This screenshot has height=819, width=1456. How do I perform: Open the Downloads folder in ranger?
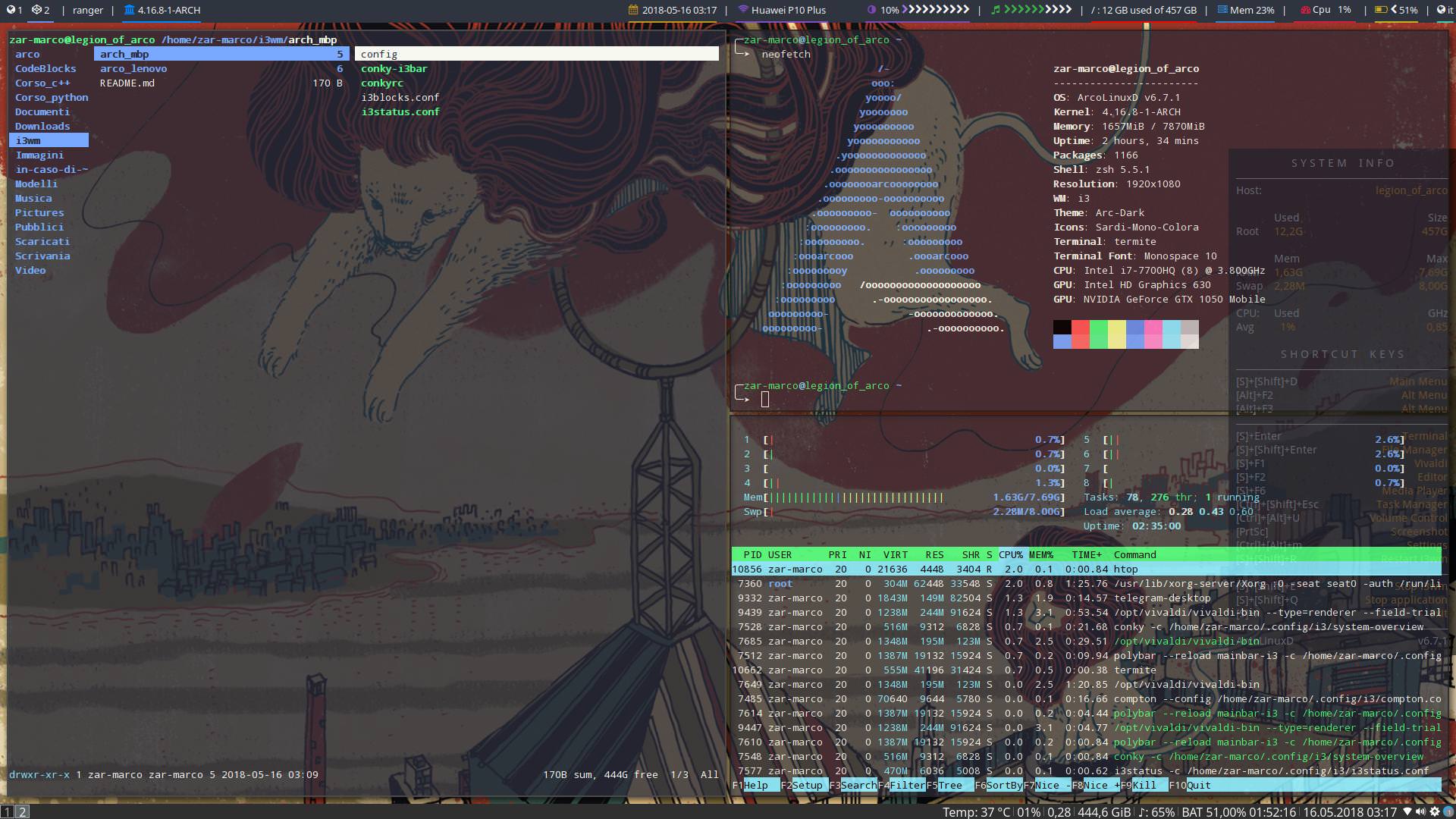click(42, 126)
